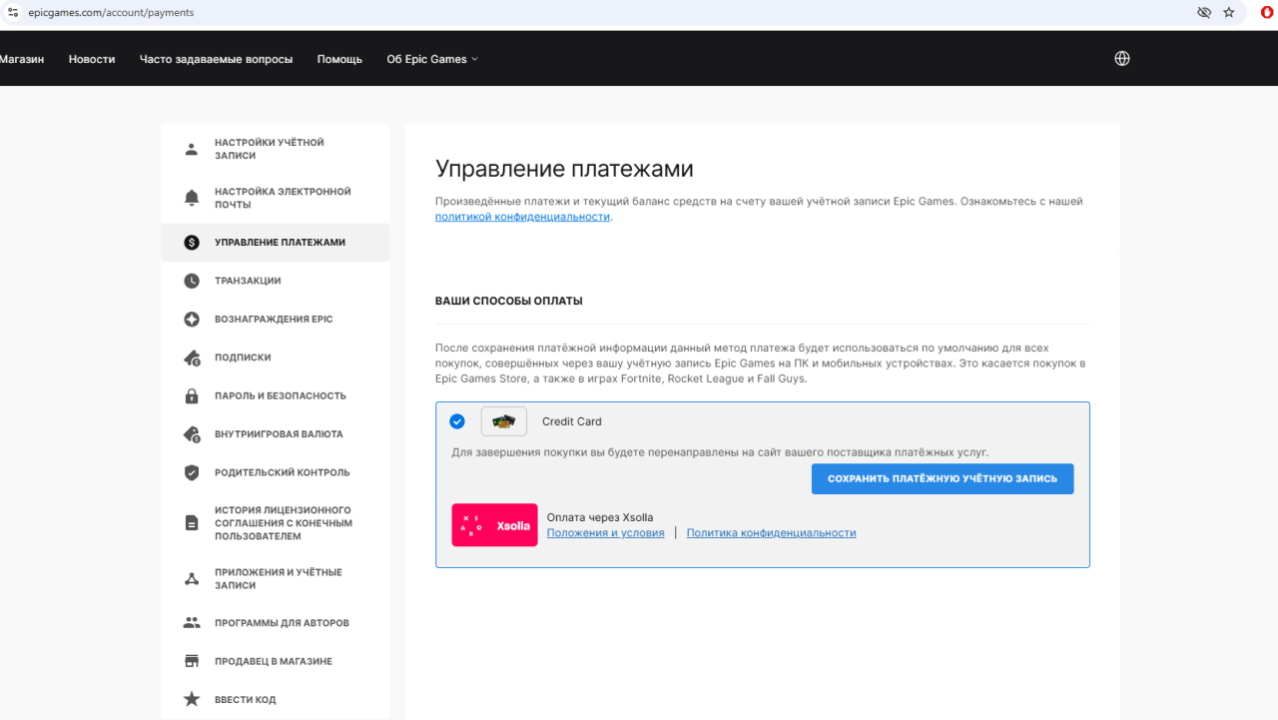Image resolution: width=1278 pixels, height=720 pixels.
Task: Click the document icon beside История лицензионного соглашения
Action: [192, 523]
